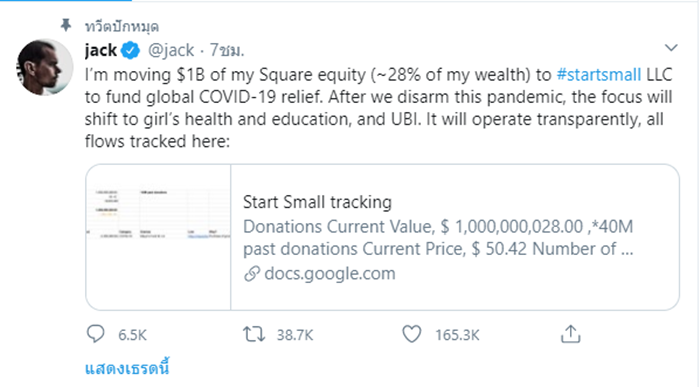The width and height of the screenshot is (700, 387).
Task: Click the blue verified badge next to jack
Action: tap(130, 50)
